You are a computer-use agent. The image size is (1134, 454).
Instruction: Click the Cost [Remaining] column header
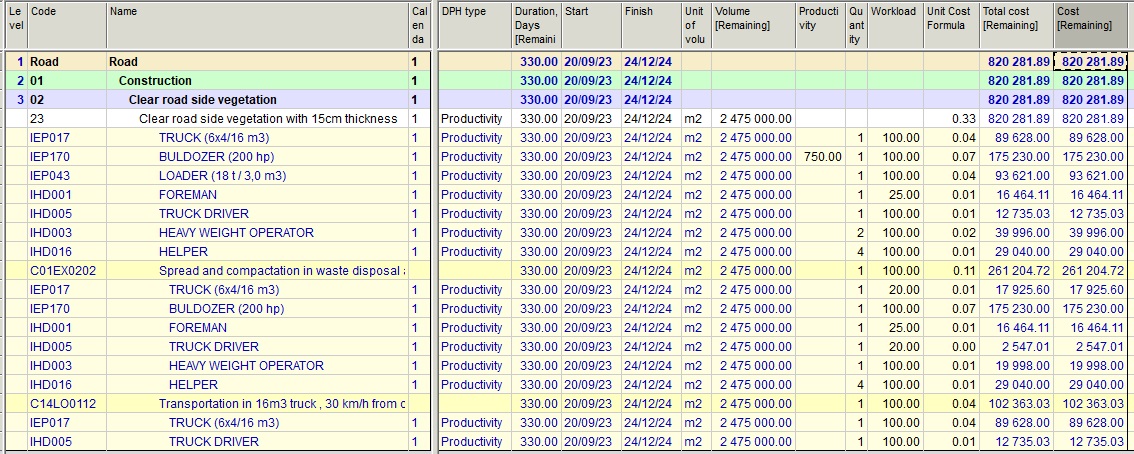(x=1091, y=25)
